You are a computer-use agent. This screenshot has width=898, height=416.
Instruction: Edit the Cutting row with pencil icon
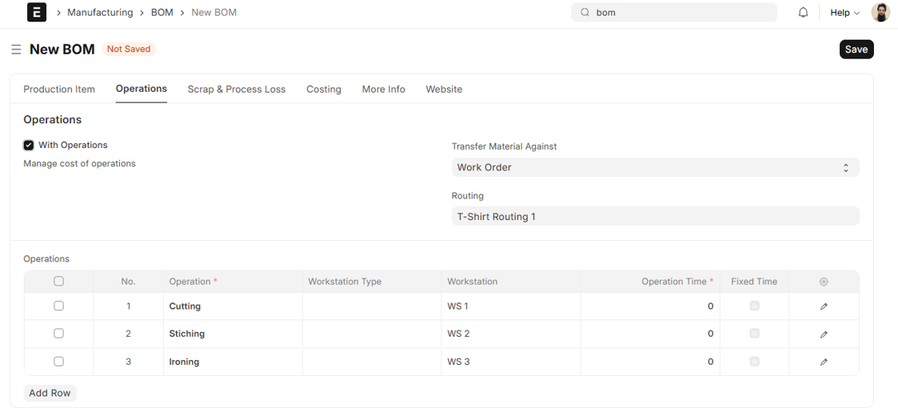(x=824, y=306)
